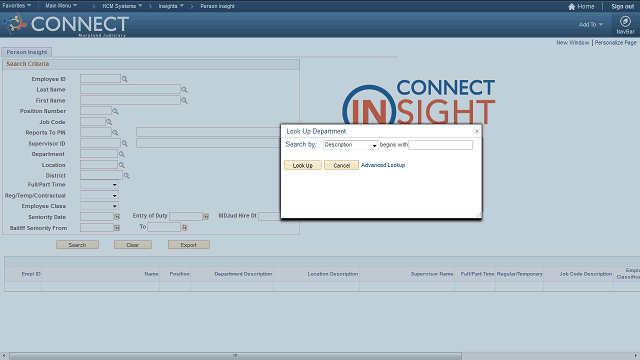Image resolution: width=640 pixels, height=360 pixels.
Task: Open the Seniority Date calendar picker
Action: [117, 217]
